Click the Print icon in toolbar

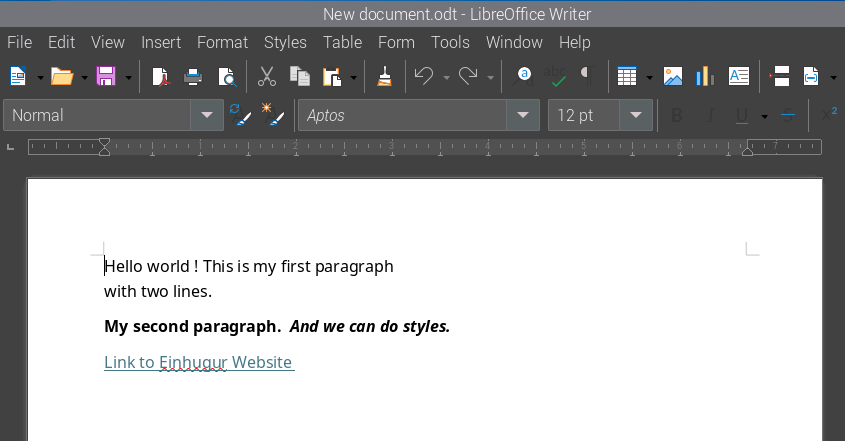(194, 76)
